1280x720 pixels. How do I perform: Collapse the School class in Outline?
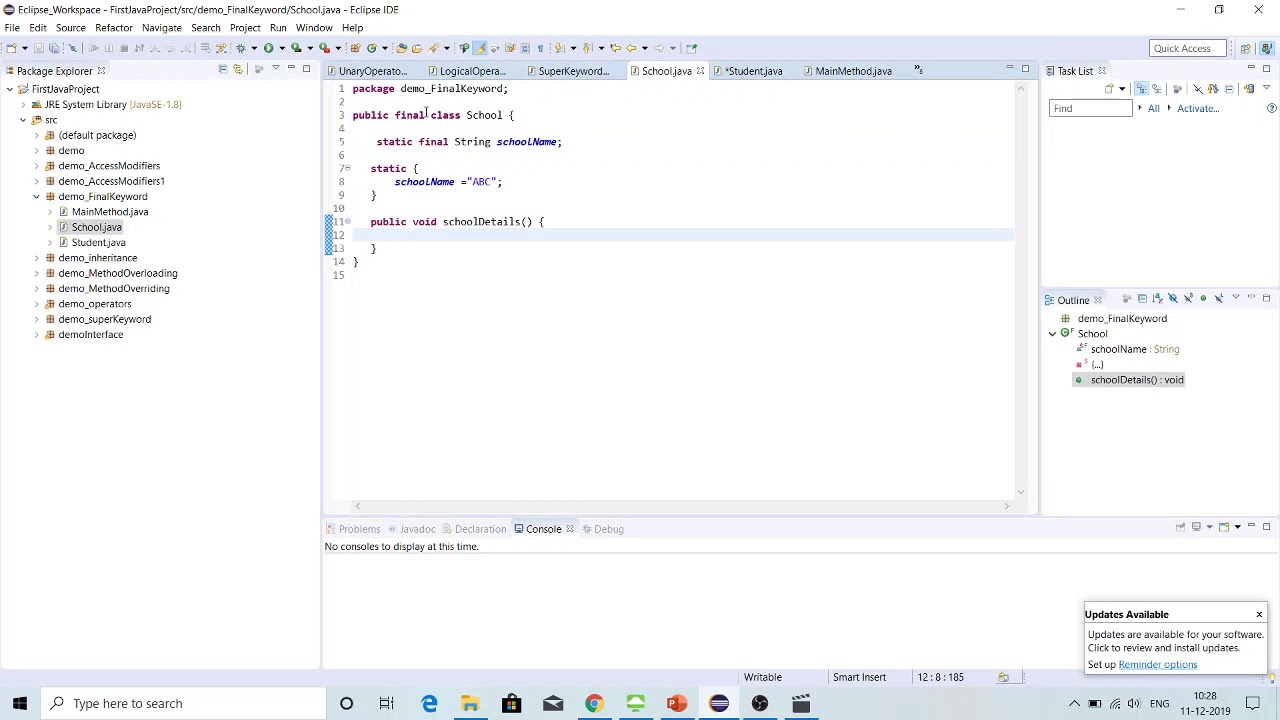click(x=1052, y=334)
